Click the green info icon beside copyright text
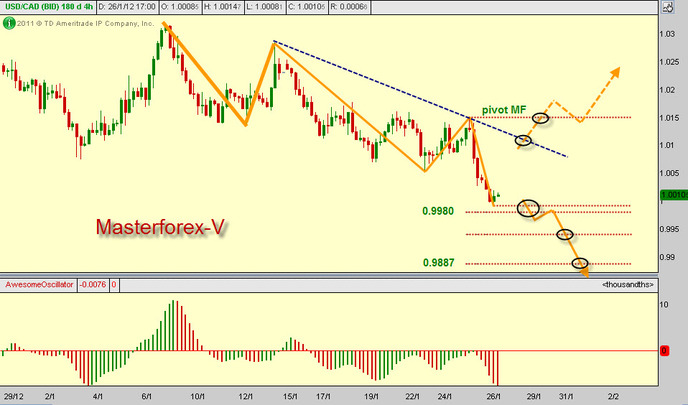This screenshot has width=688, height=405. [9, 23]
